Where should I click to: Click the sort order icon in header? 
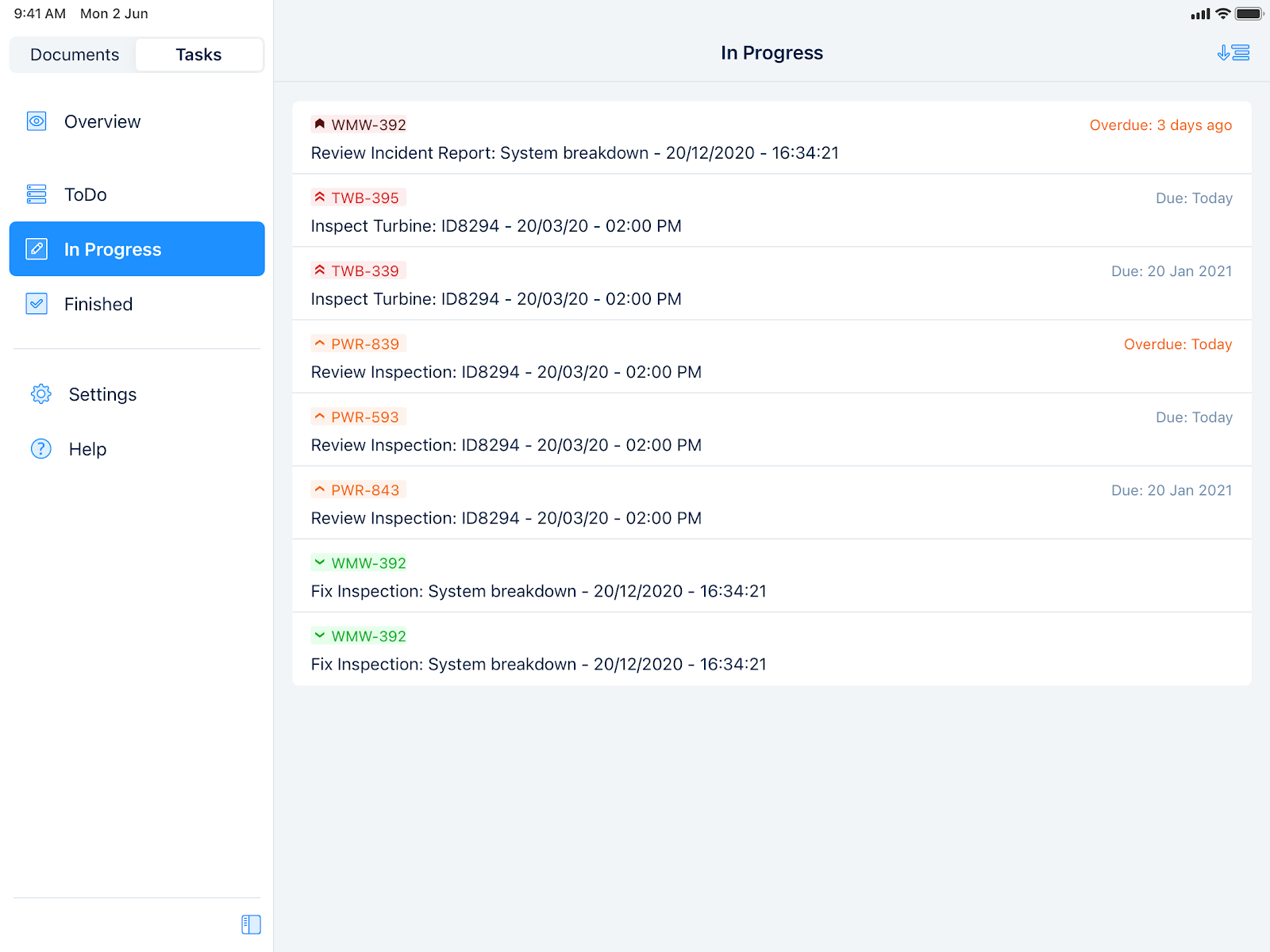pos(1233,53)
